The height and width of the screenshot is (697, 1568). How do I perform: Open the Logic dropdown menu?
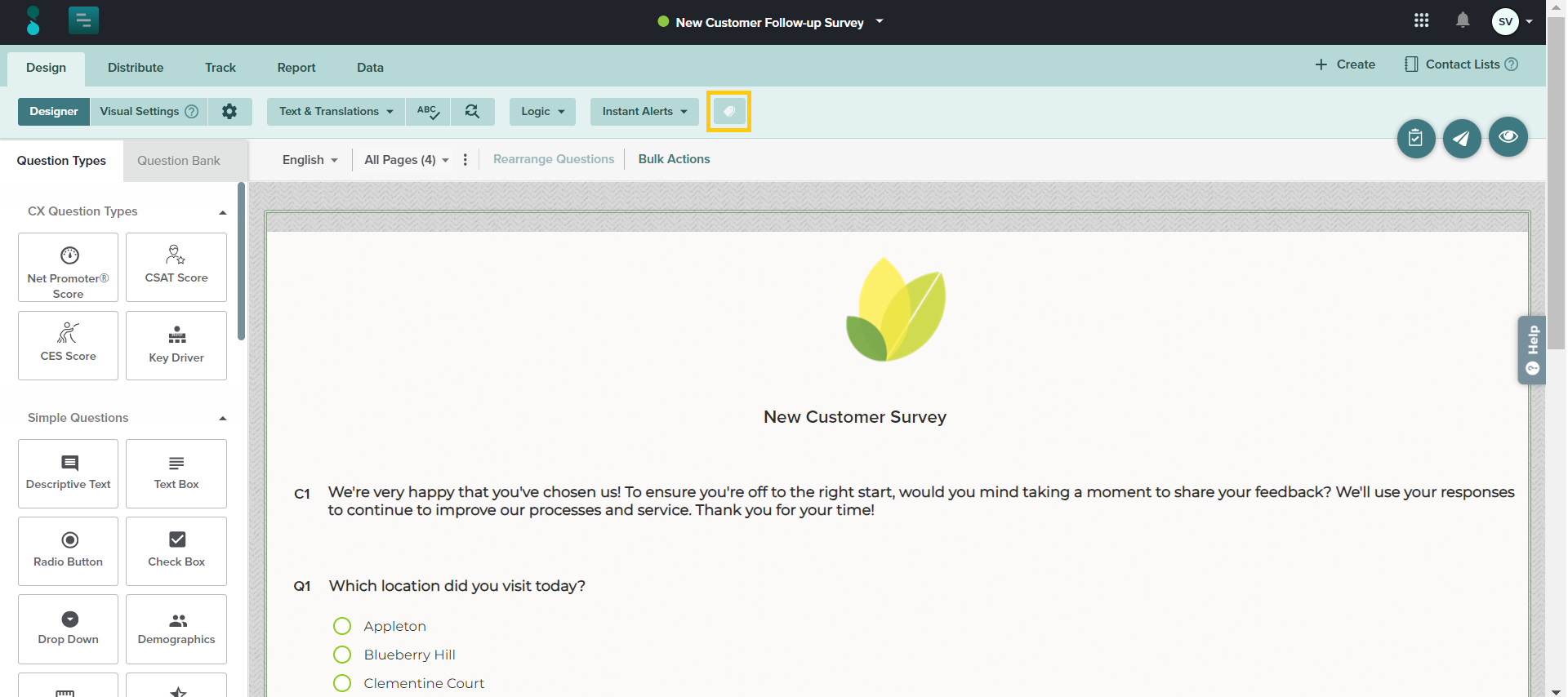pos(542,112)
